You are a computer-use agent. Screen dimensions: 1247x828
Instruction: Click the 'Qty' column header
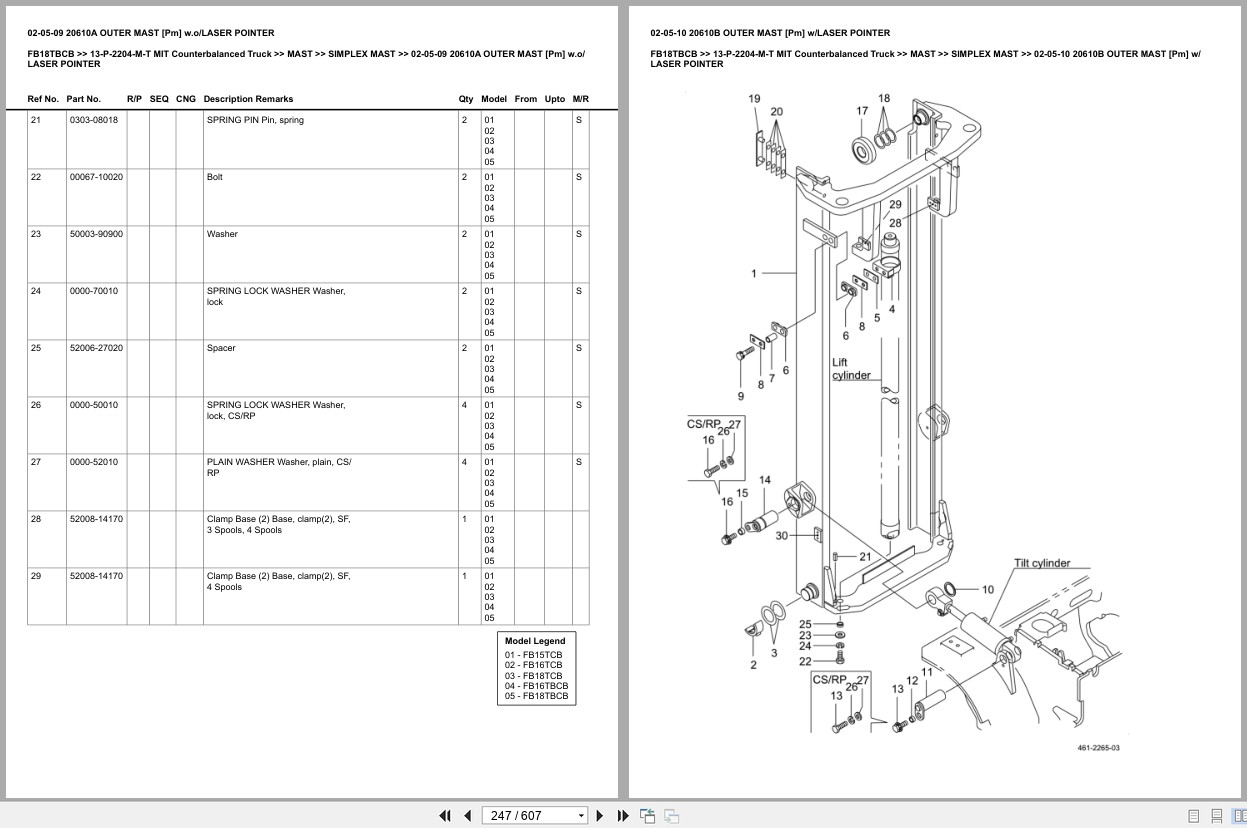(x=466, y=99)
